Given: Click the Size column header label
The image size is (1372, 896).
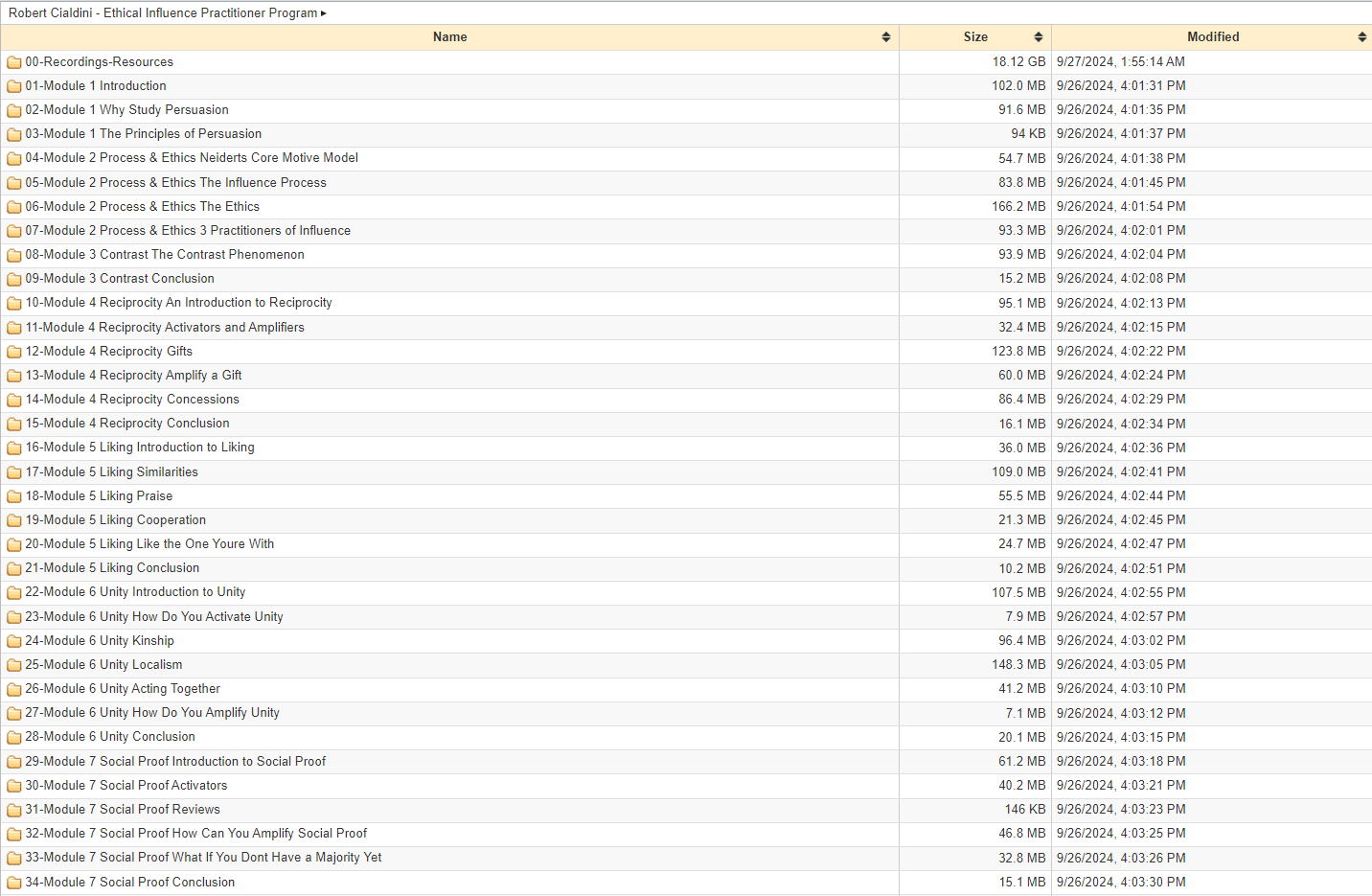Looking at the screenshot, I should [x=975, y=37].
